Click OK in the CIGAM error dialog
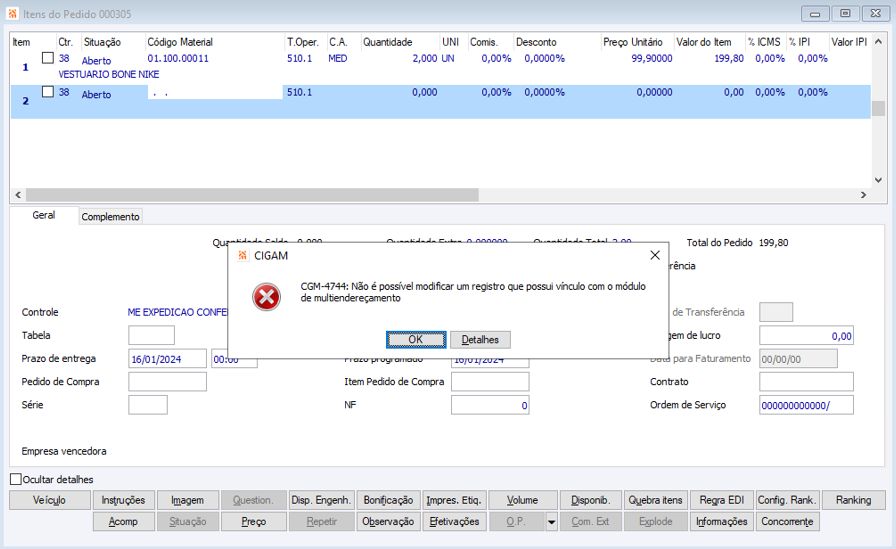 [416, 339]
